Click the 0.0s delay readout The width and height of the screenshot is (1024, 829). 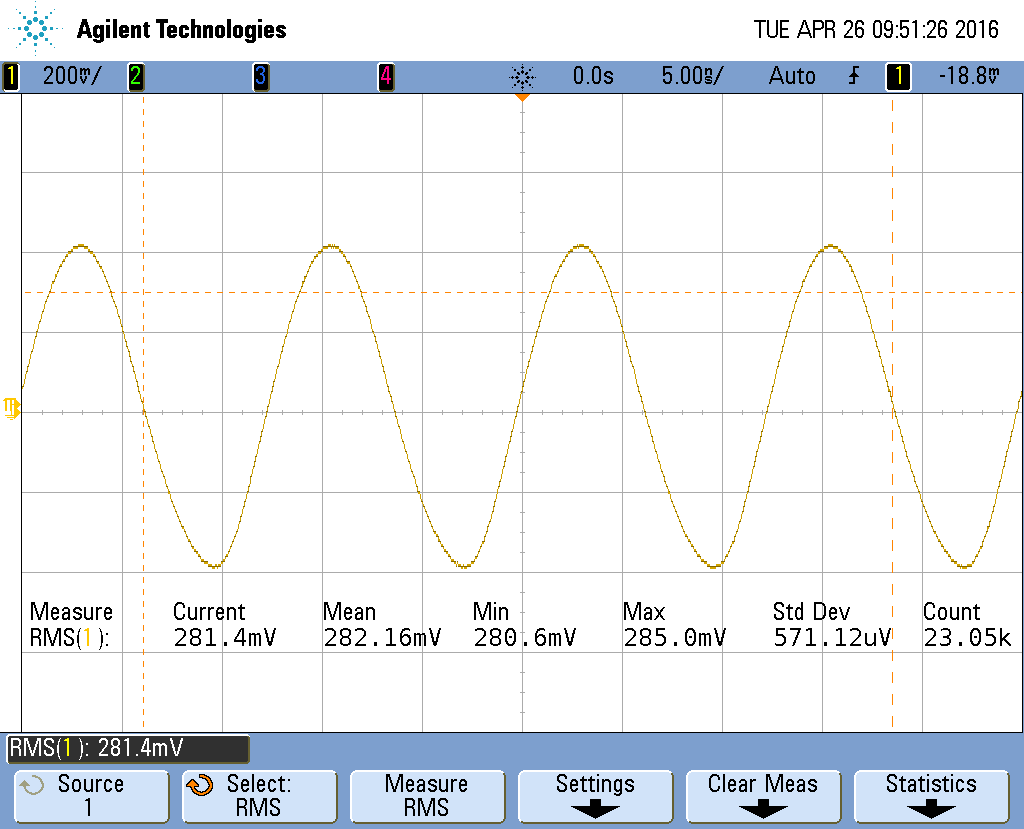point(593,76)
